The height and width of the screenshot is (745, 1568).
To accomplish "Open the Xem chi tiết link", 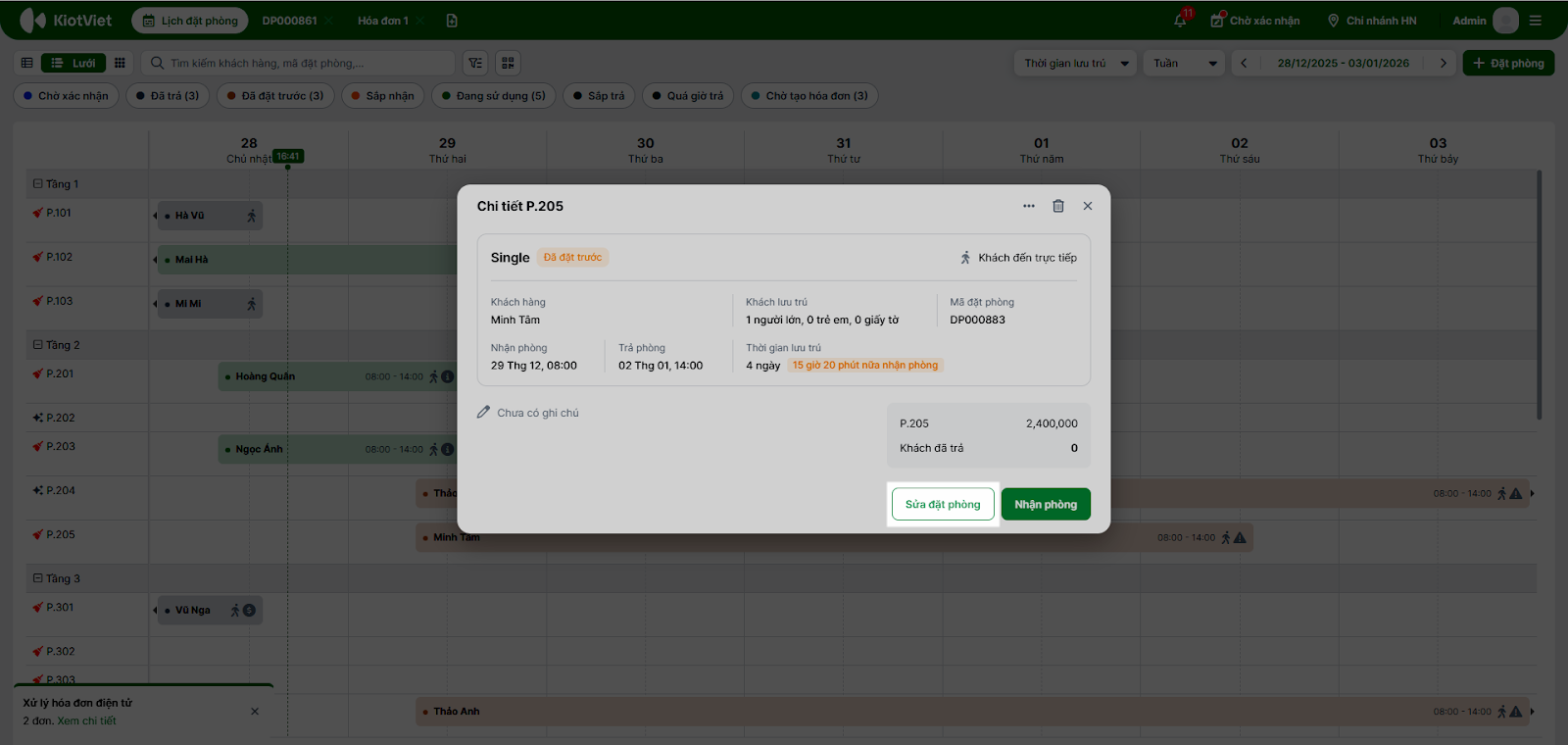I will coord(86,721).
